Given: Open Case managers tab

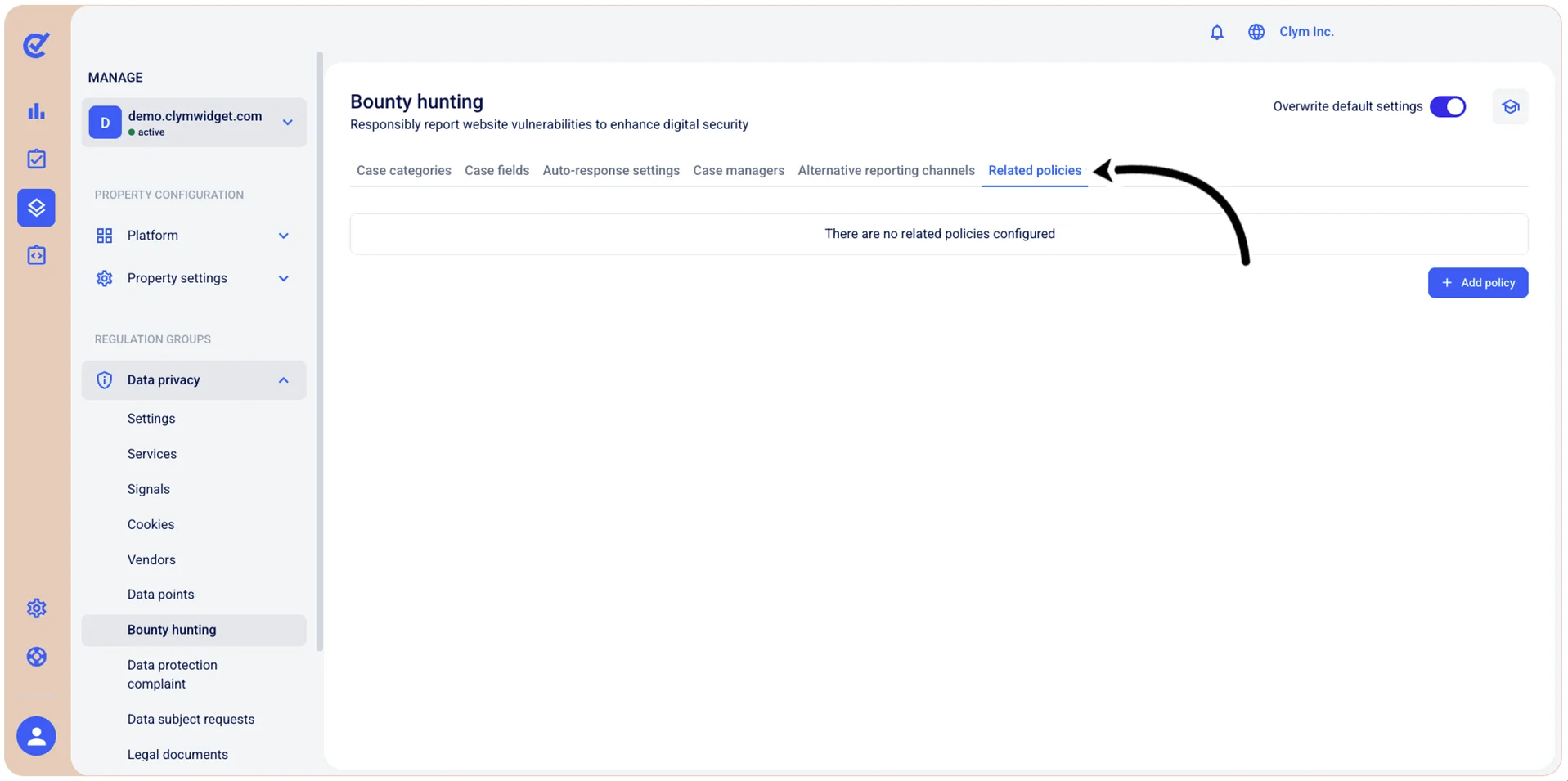Looking at the screenshot, I should [739, 170].
